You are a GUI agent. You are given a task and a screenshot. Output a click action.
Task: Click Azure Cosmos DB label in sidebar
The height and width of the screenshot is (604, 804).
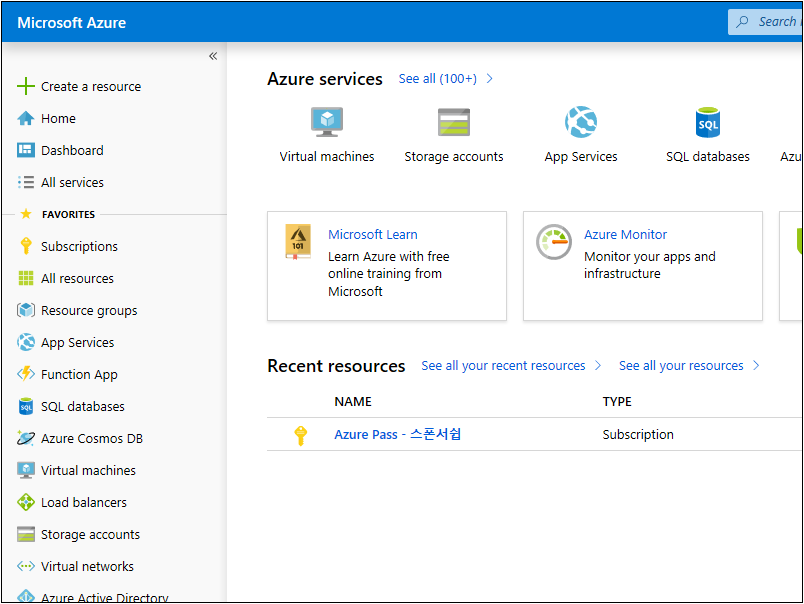point(92,438)
